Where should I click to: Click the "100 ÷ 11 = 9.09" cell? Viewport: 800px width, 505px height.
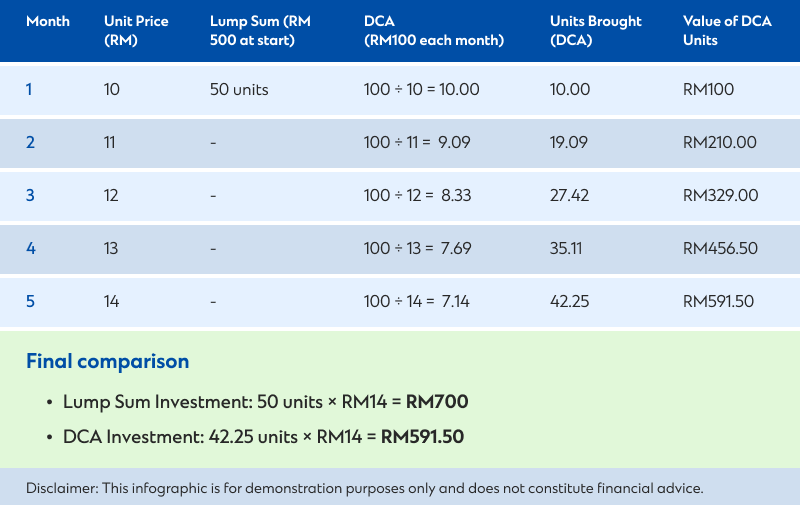pos(416,142)
